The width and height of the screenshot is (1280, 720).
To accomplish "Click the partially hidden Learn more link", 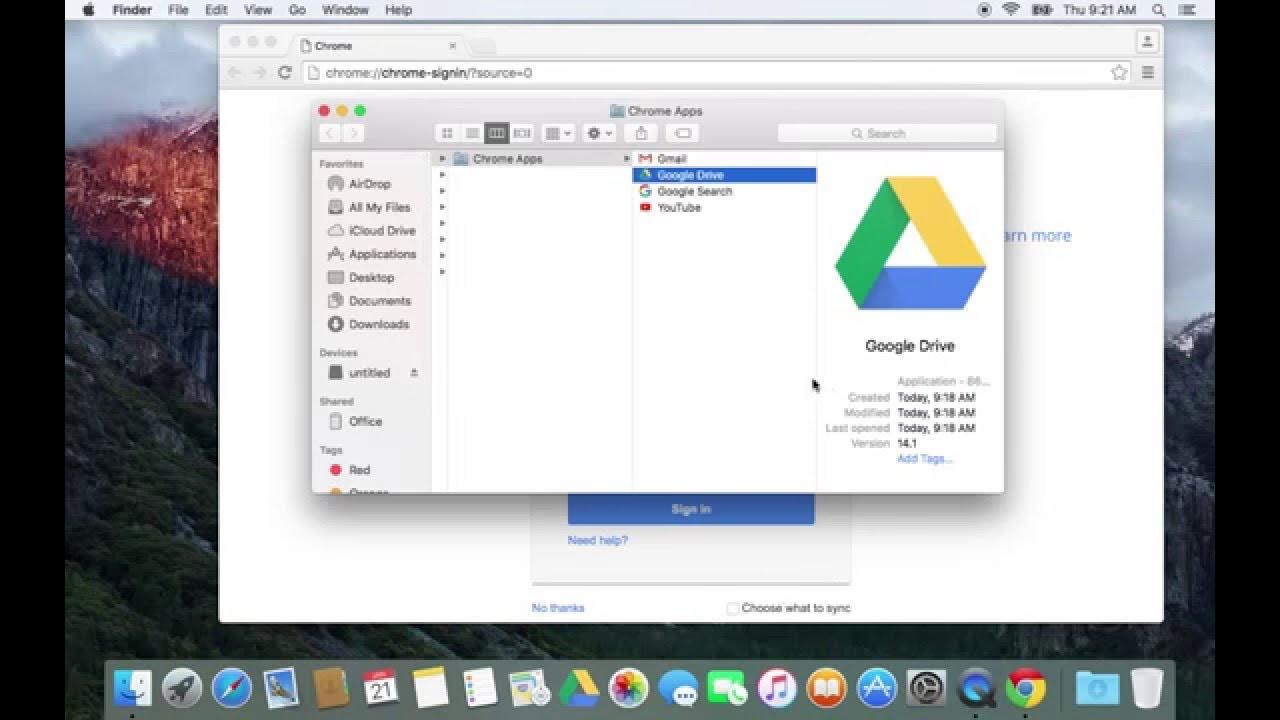I will coord(1037,236).
